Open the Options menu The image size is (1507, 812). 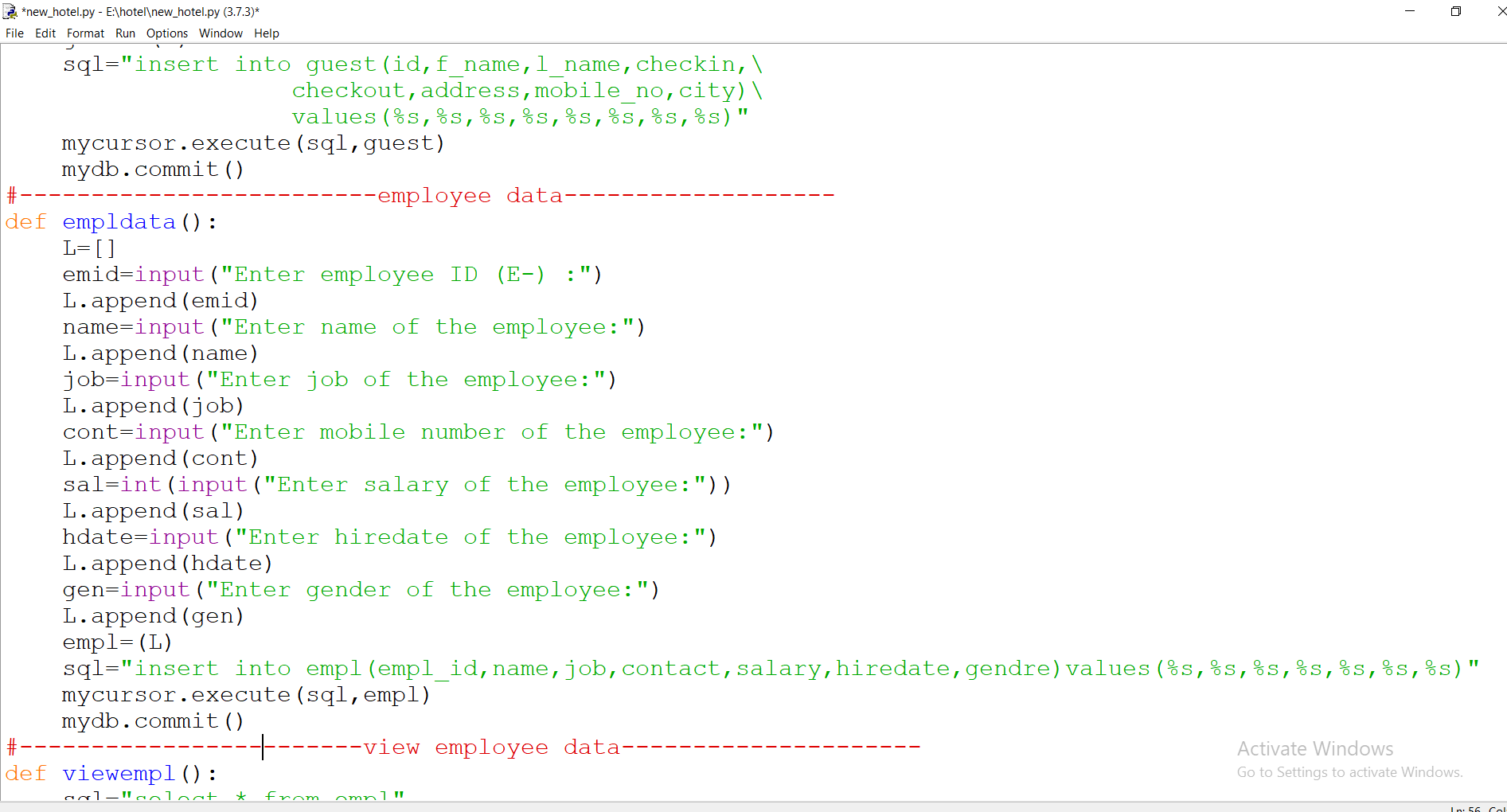click(x=166, y=33)
